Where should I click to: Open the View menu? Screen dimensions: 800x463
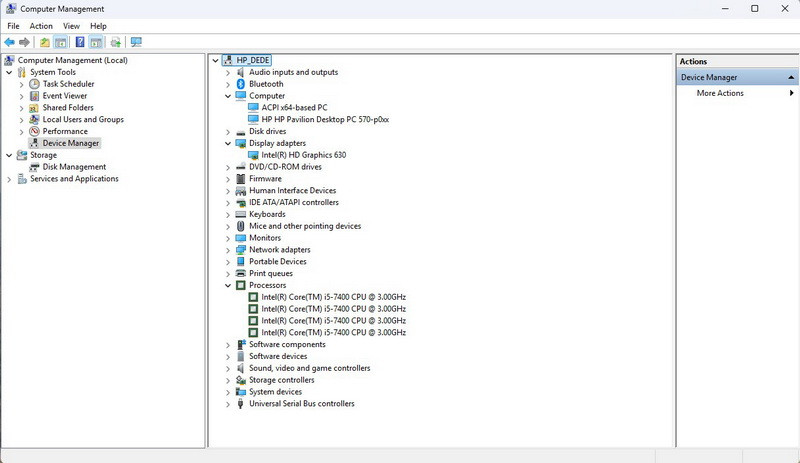click(x=71, y=26)
